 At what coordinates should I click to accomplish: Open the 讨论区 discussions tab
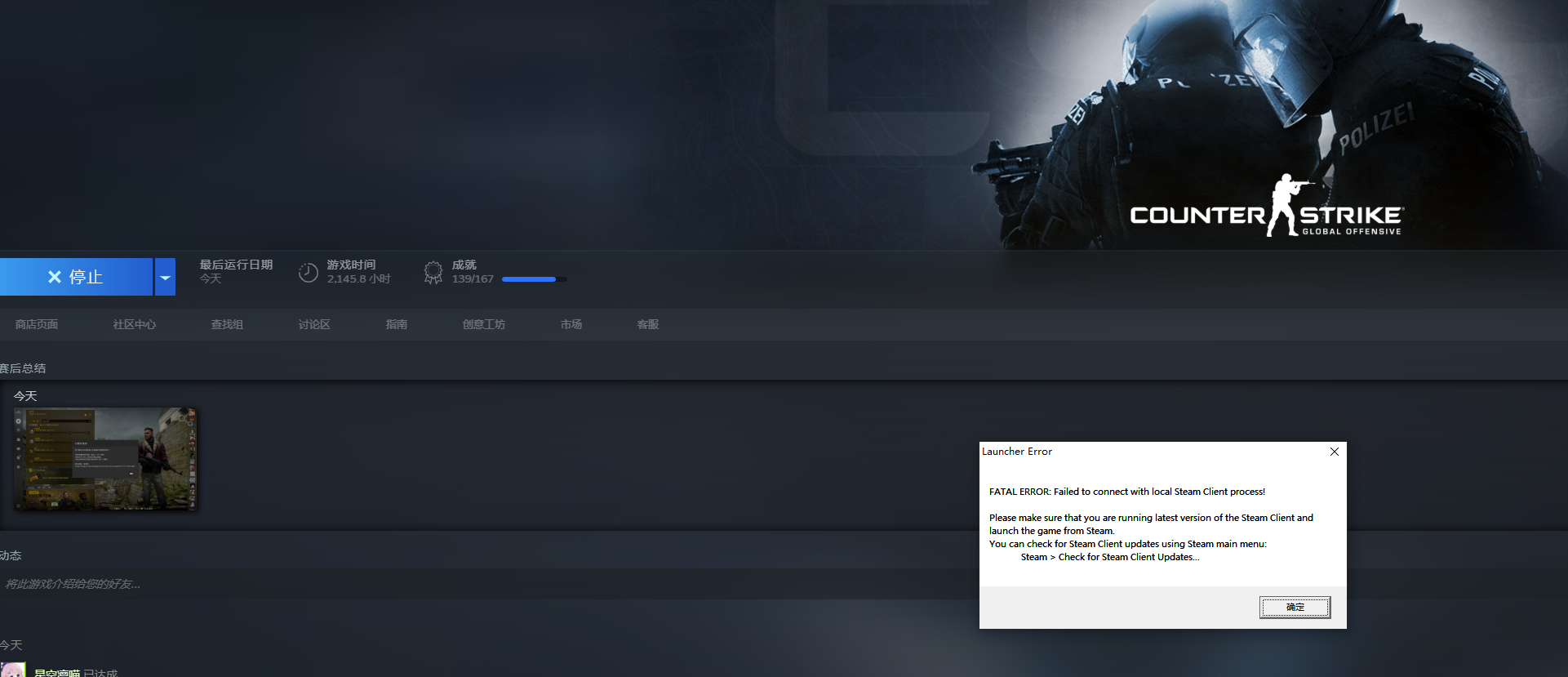coord(314,324)
